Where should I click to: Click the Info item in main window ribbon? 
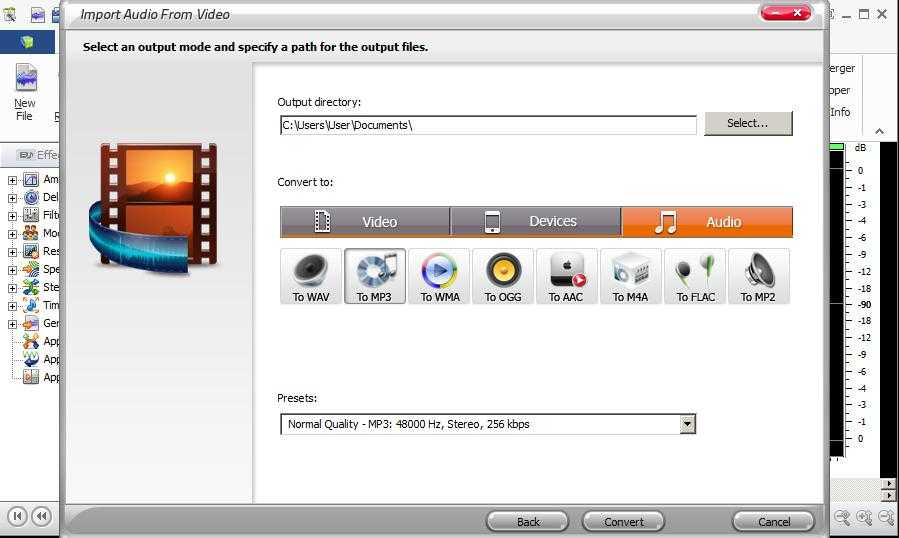coord(841,112)
